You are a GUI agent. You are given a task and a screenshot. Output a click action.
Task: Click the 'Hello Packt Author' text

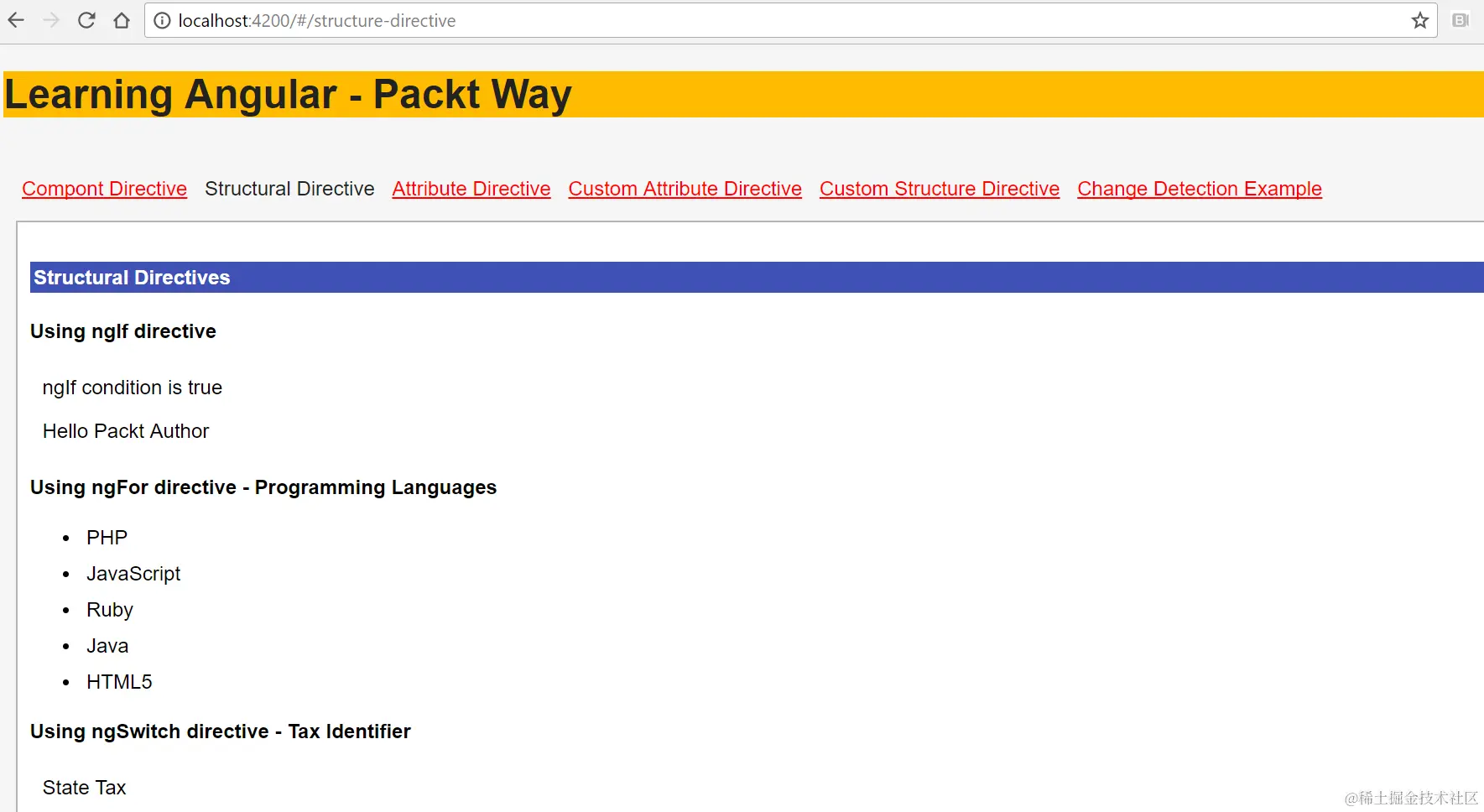coord(126,431)
